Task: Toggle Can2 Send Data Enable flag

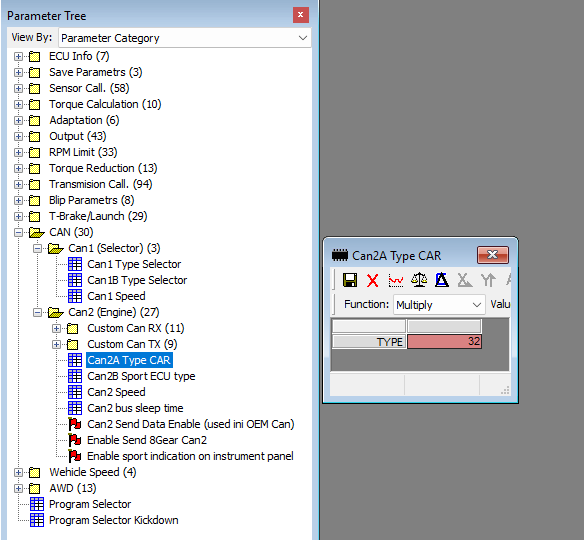Action: pos(75,424)
